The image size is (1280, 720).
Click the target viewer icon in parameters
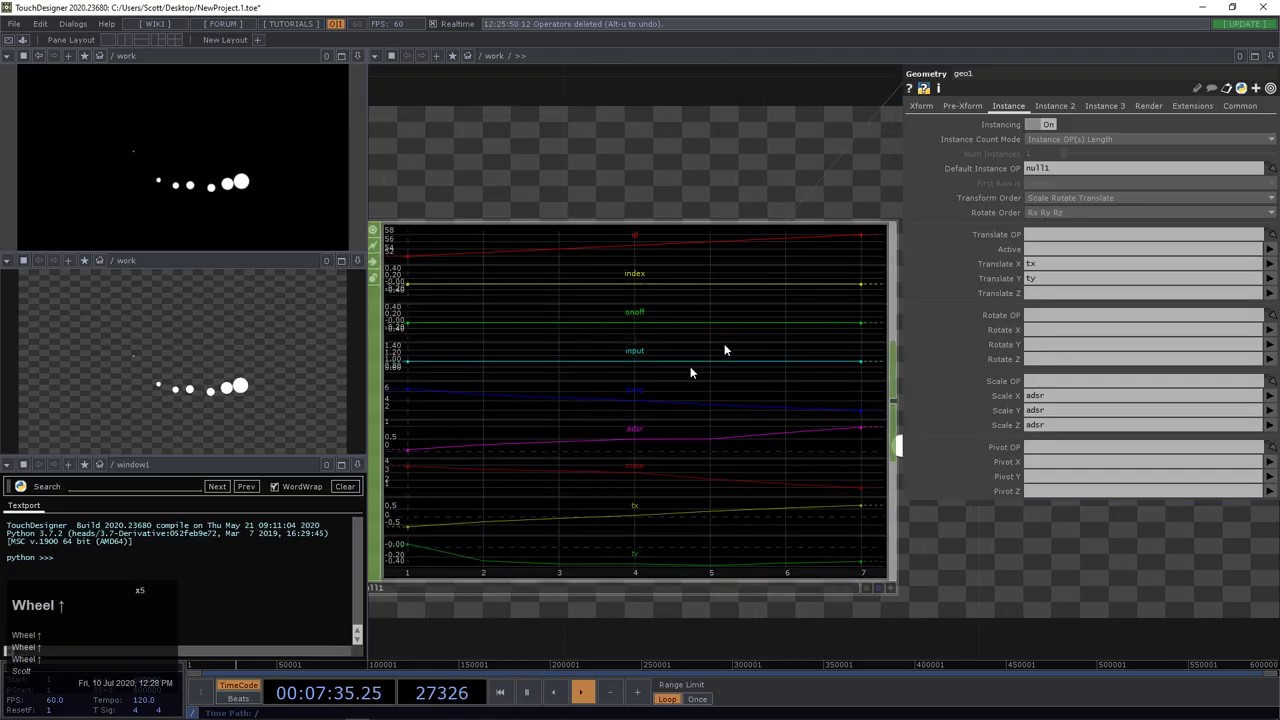pyautogui.click(x=1271, y=89)
